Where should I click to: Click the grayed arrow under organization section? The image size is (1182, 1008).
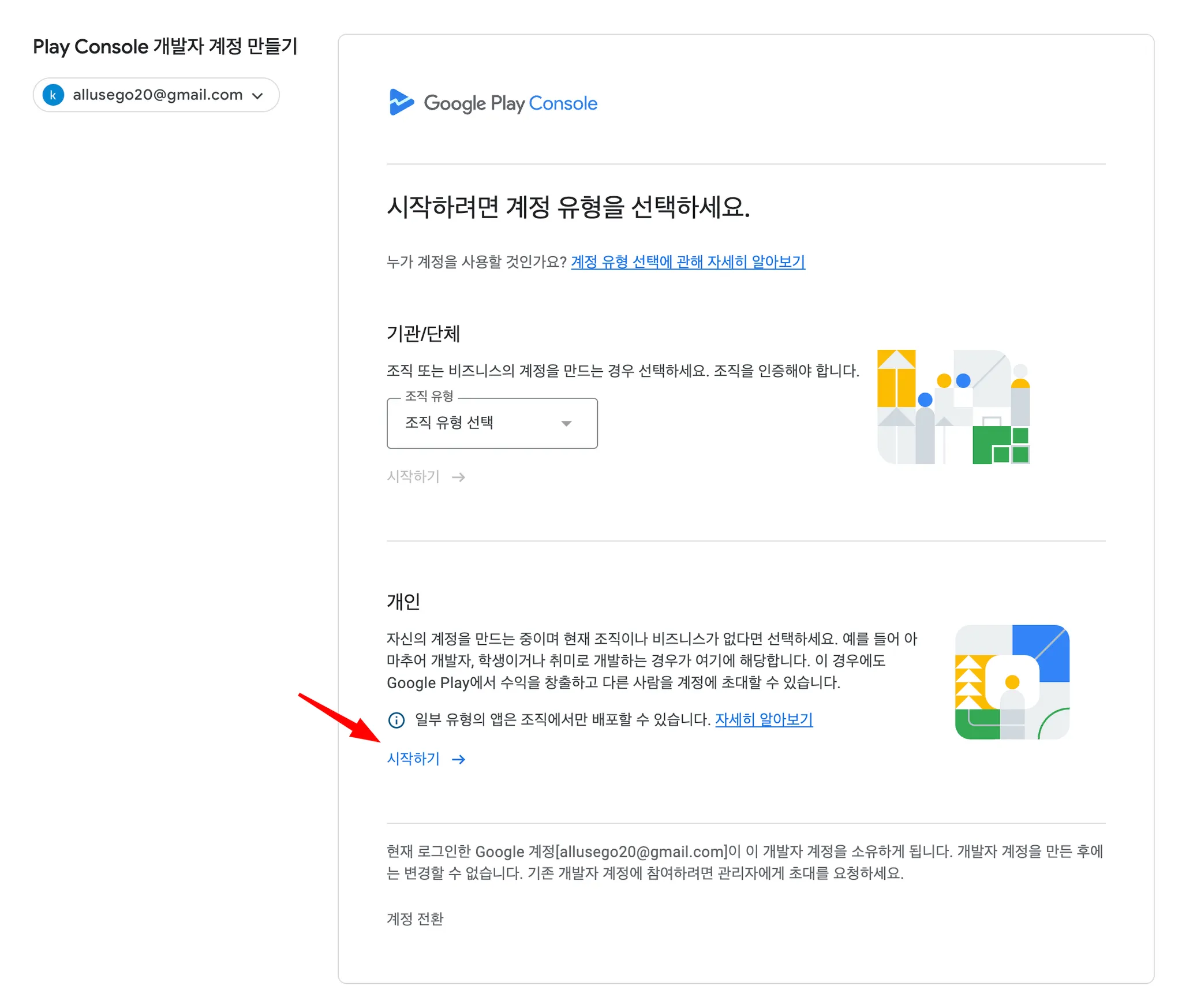click(458, 477)
